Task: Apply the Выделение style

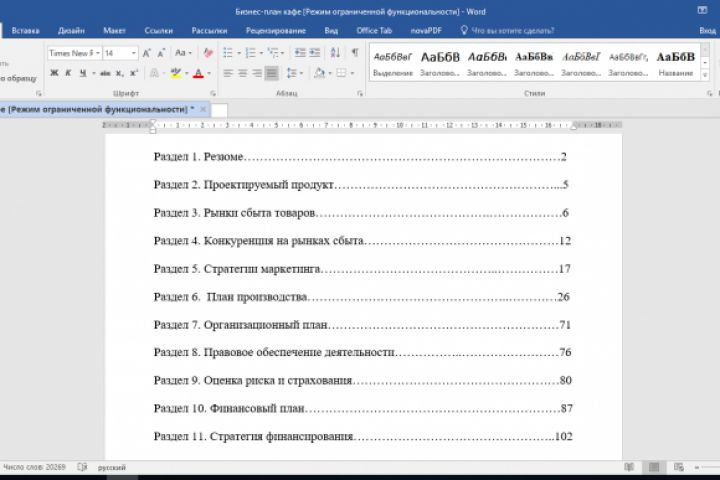Action: [x=393, y=63]
